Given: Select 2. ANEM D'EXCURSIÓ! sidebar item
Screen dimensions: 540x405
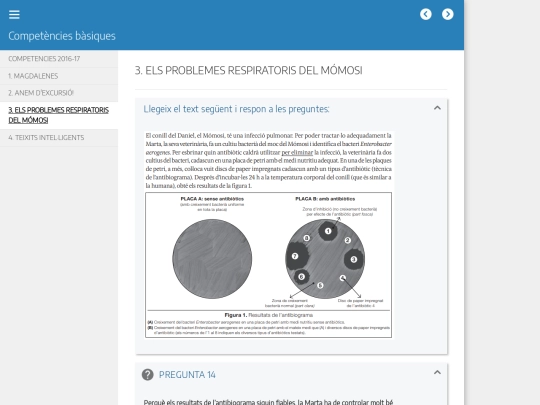Looking at the screenshot, I should tap(59, 93).
